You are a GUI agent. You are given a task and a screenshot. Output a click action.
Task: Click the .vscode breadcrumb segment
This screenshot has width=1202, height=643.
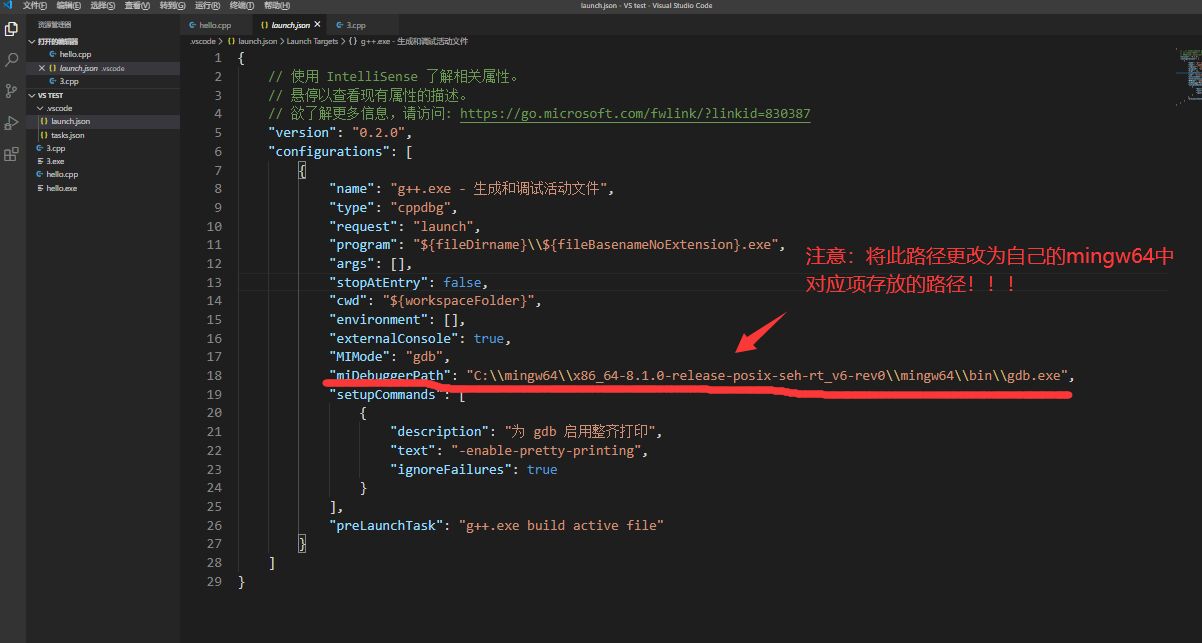[202, 41]
